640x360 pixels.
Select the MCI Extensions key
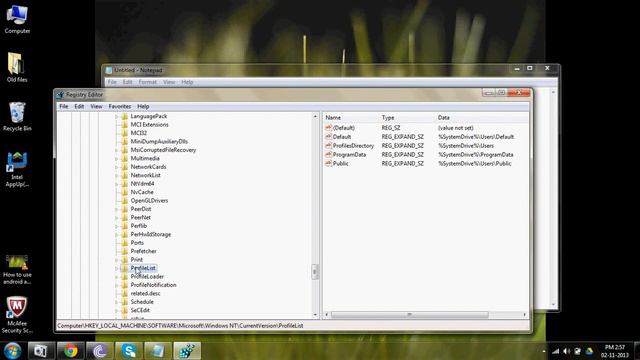click(149, 125)
